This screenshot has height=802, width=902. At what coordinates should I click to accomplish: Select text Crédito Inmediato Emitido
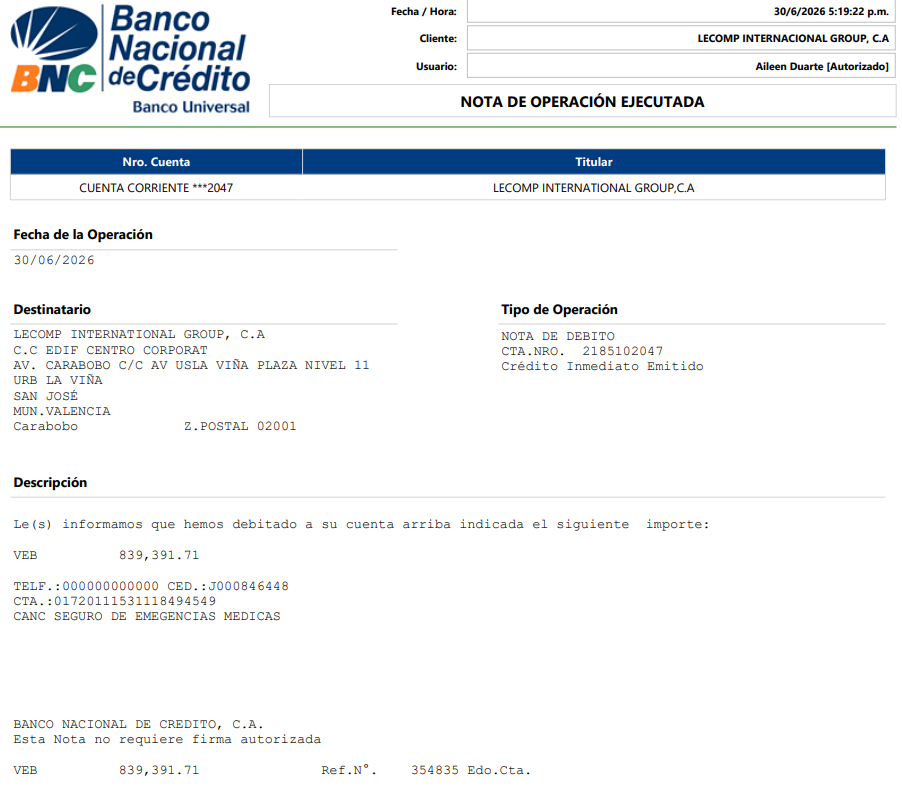pos(602,366)
